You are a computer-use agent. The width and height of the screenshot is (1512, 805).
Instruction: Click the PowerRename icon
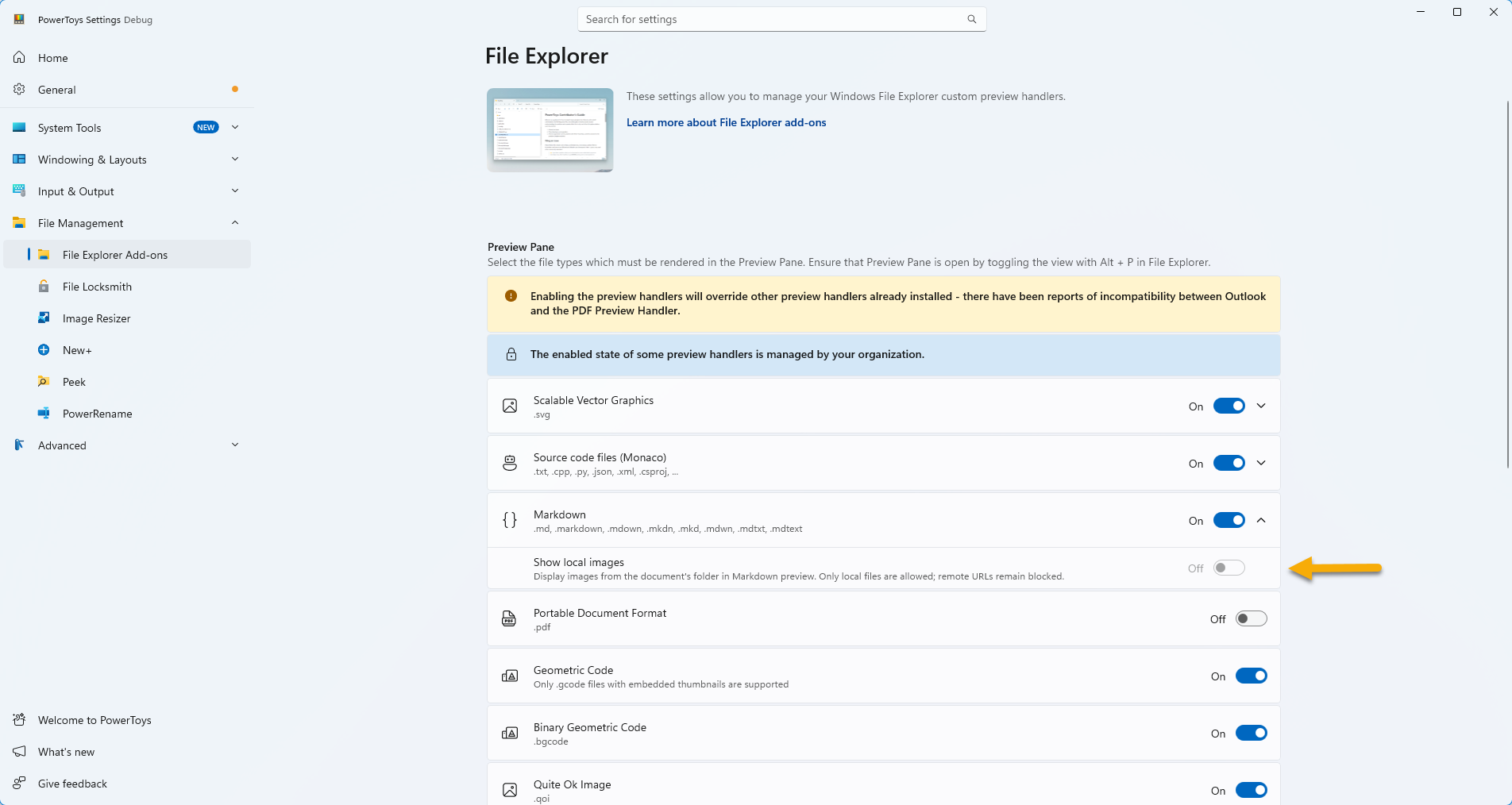pos(44,413)
